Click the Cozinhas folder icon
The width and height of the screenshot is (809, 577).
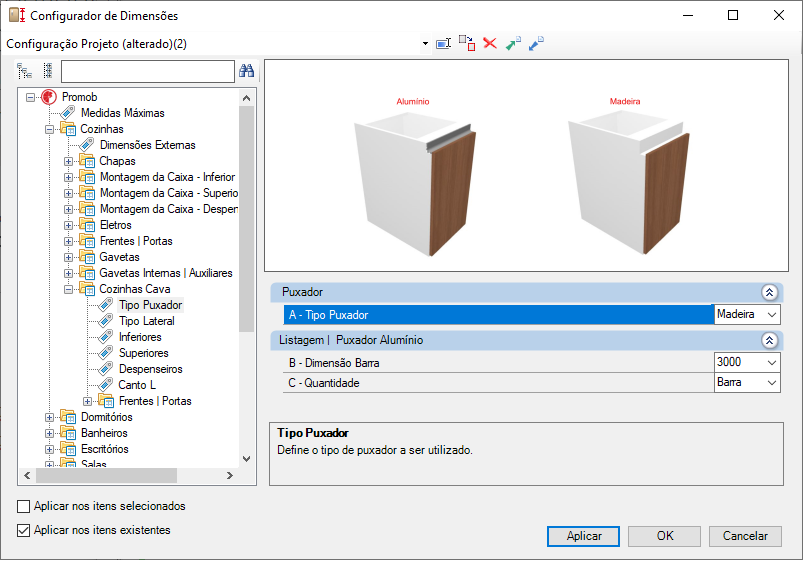coord(68,129)
